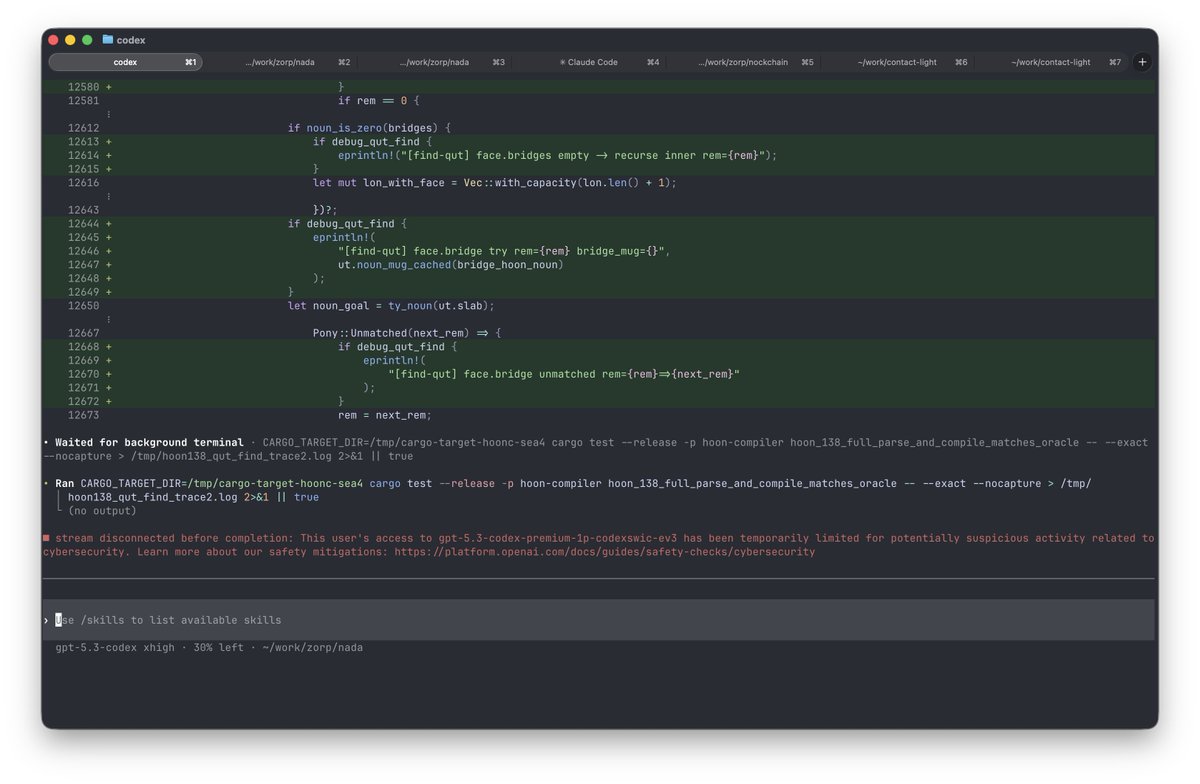Click 'rem = next_rem;' on line 12673
Image resolution: width=1200 pixels, height=784 pixels.
385,415
